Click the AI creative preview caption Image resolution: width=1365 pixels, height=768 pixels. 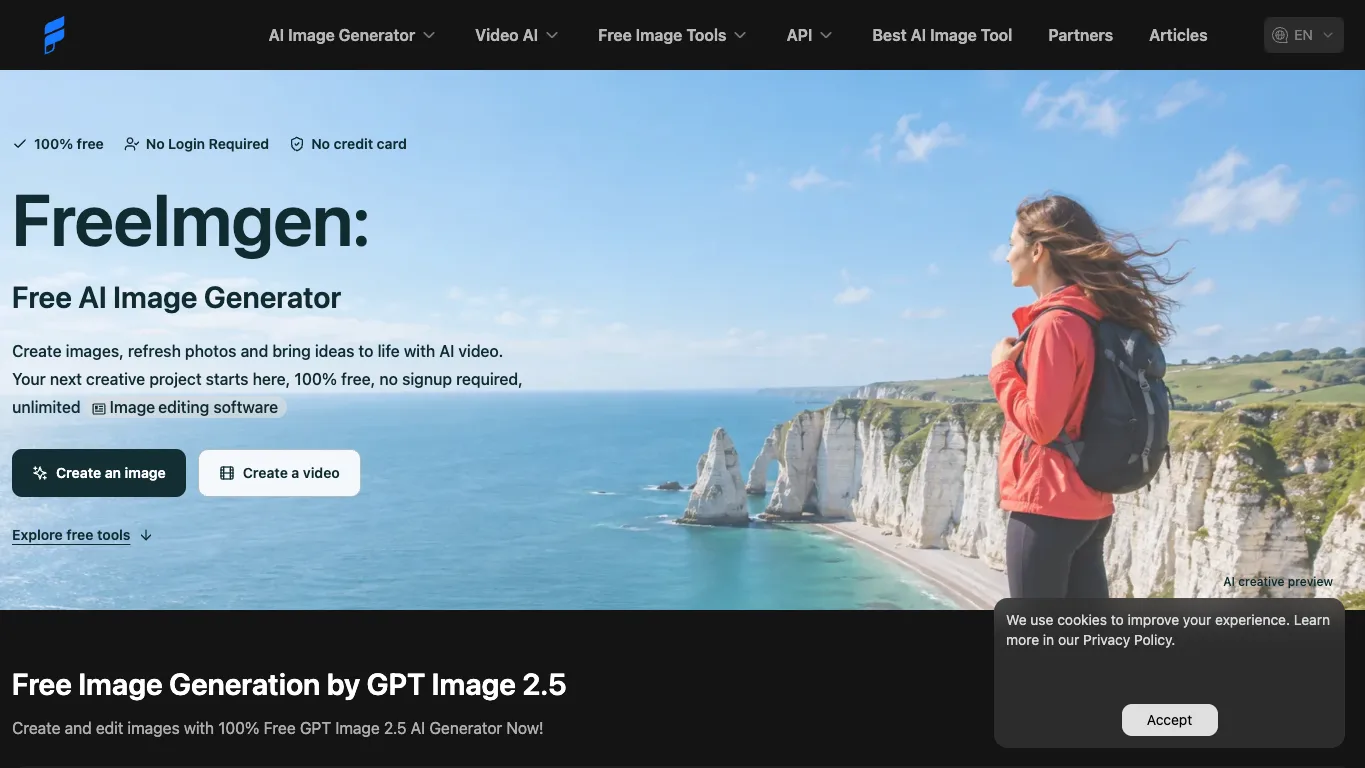coord(1278,582)
